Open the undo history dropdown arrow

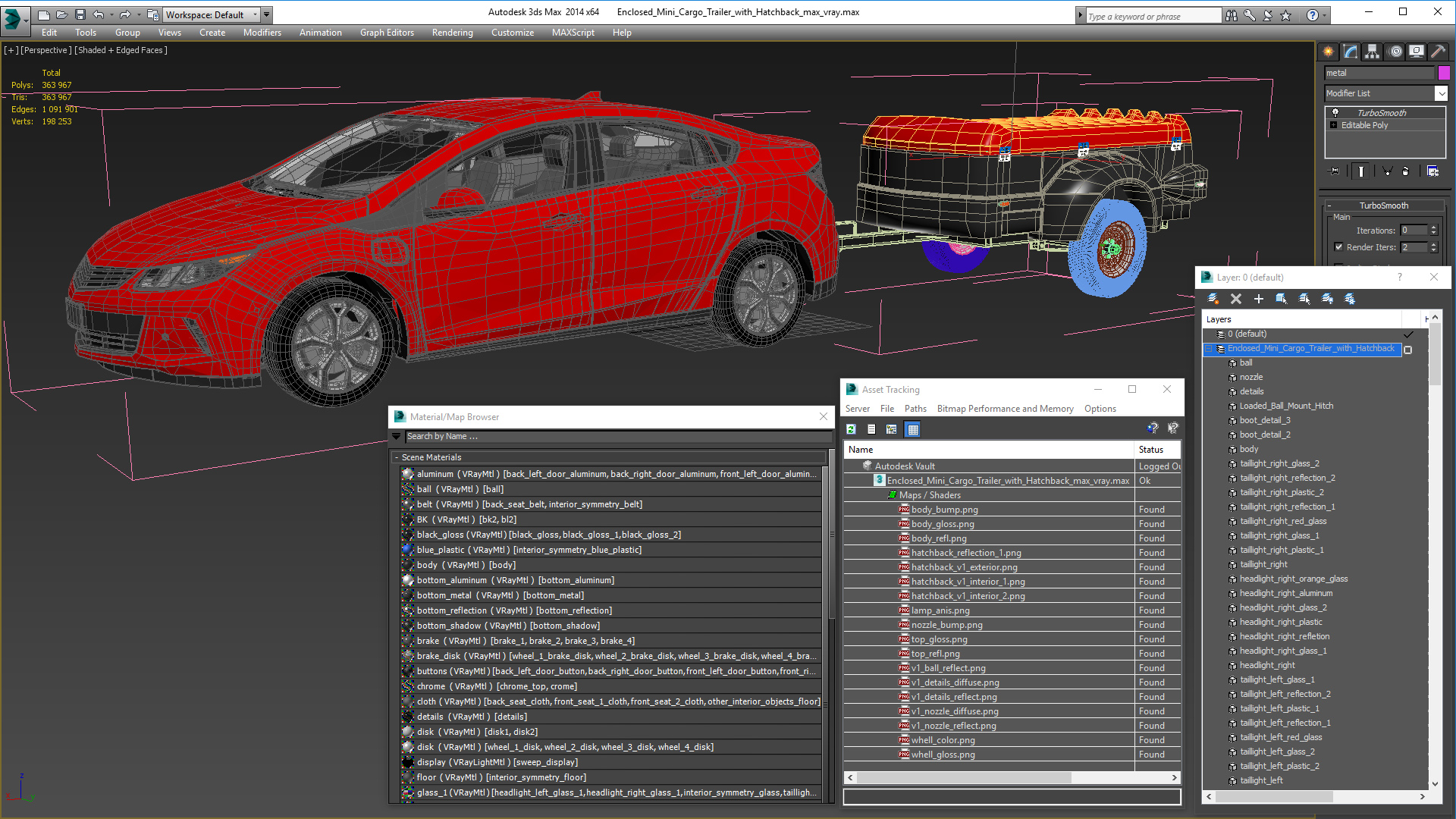(111, 14)
